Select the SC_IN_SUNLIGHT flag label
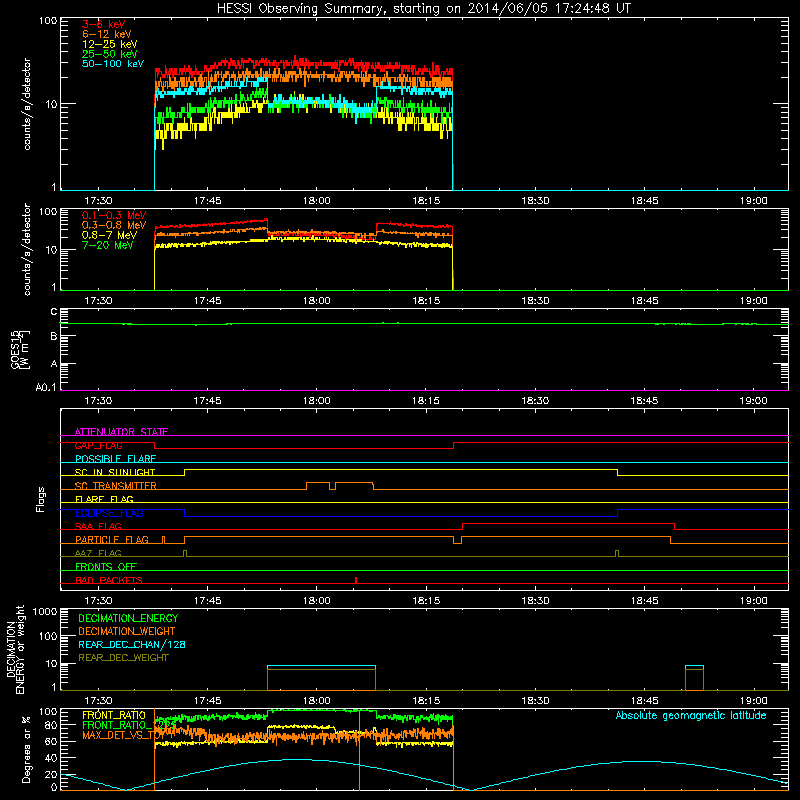800x800 pixels. tap(115, 472)
